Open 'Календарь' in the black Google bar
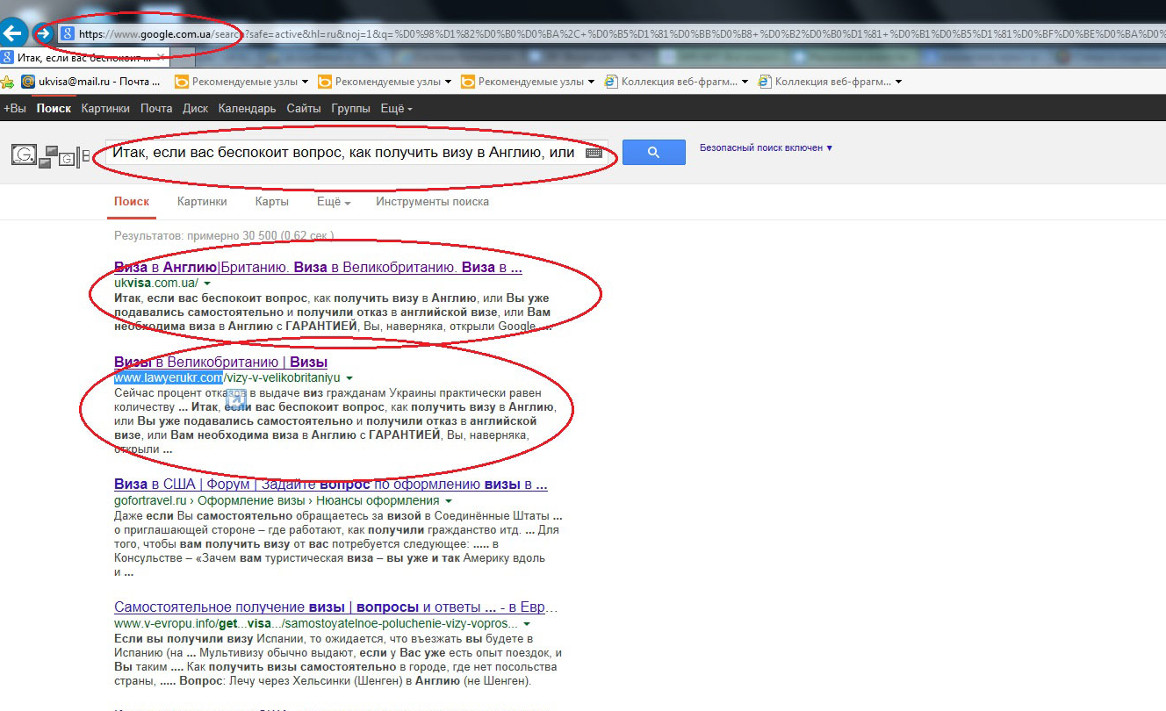This screenshot has width=1166, height=711. pos(247,109)
